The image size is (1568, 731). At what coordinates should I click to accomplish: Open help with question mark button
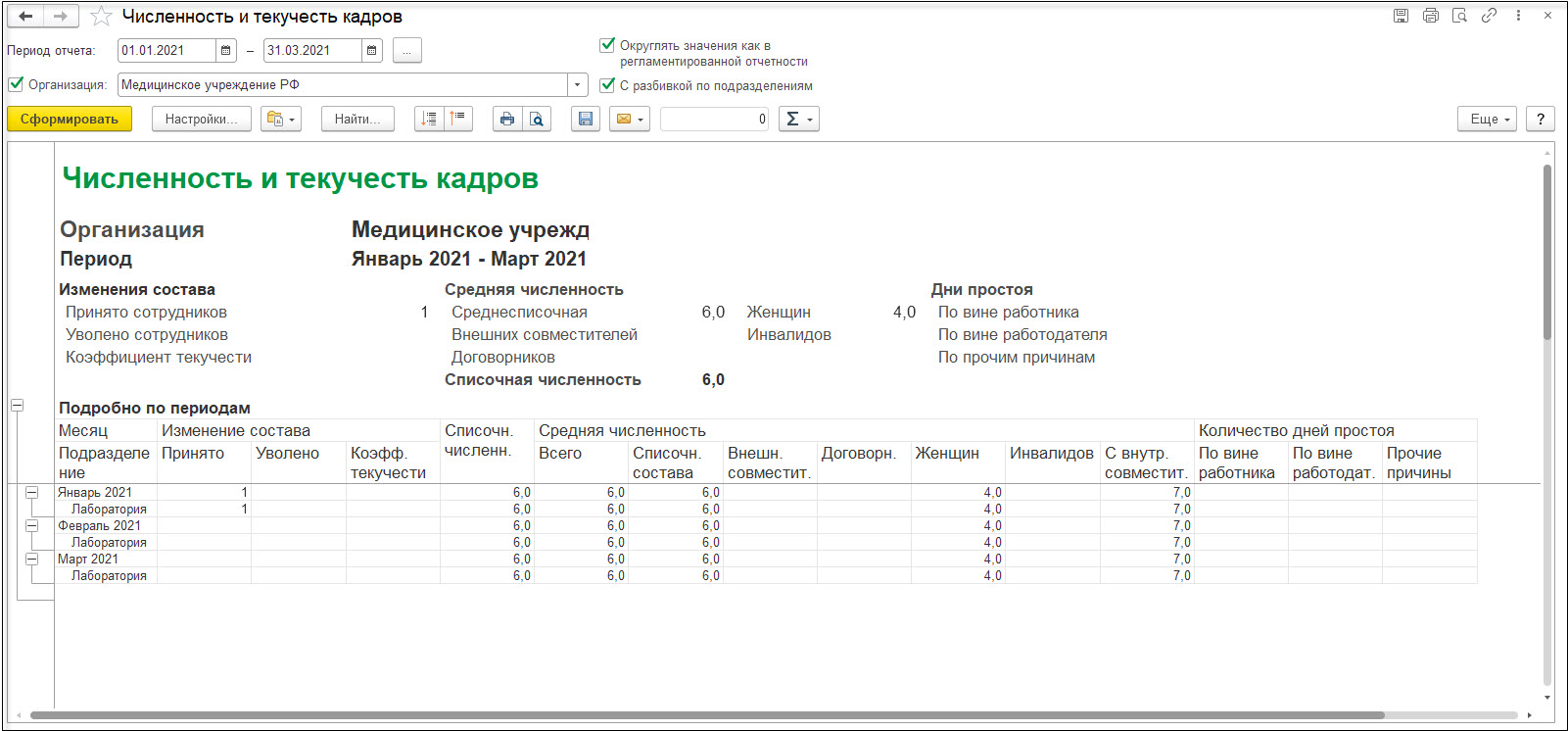pyautogui.click(x=1541, y=119)
